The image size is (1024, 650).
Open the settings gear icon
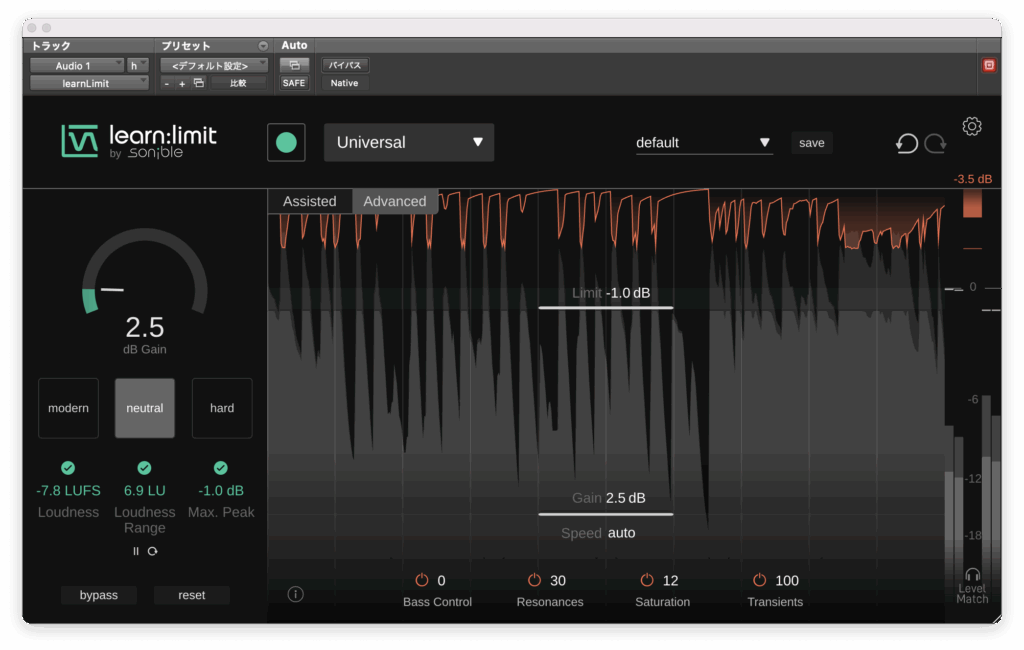(x=972, y=126)
